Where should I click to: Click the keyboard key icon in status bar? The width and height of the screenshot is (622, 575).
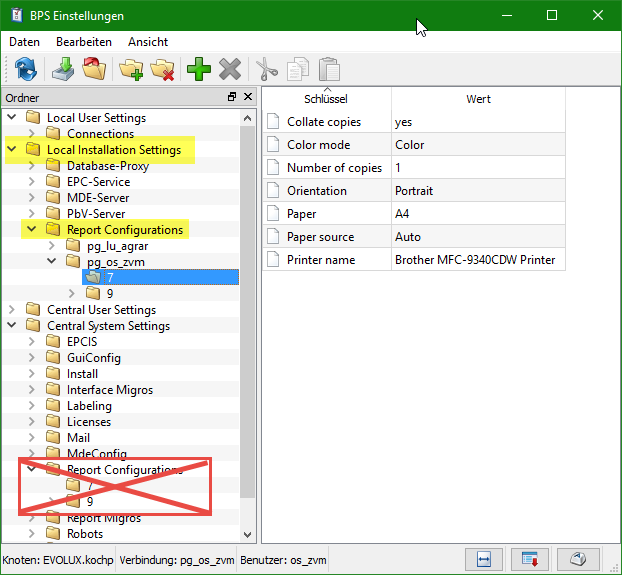coord(577,559)
